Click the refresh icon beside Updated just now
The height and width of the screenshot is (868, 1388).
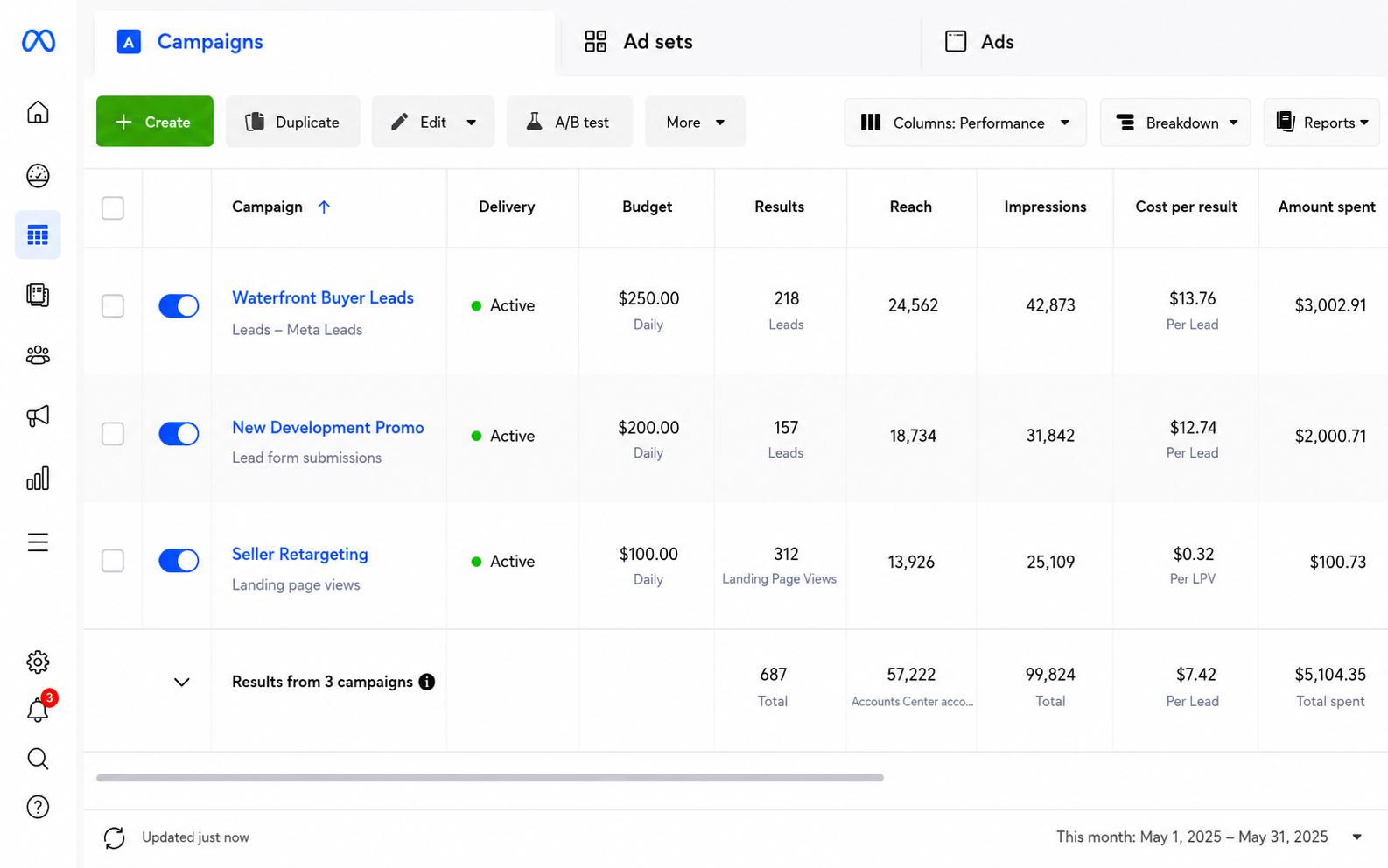115,837
